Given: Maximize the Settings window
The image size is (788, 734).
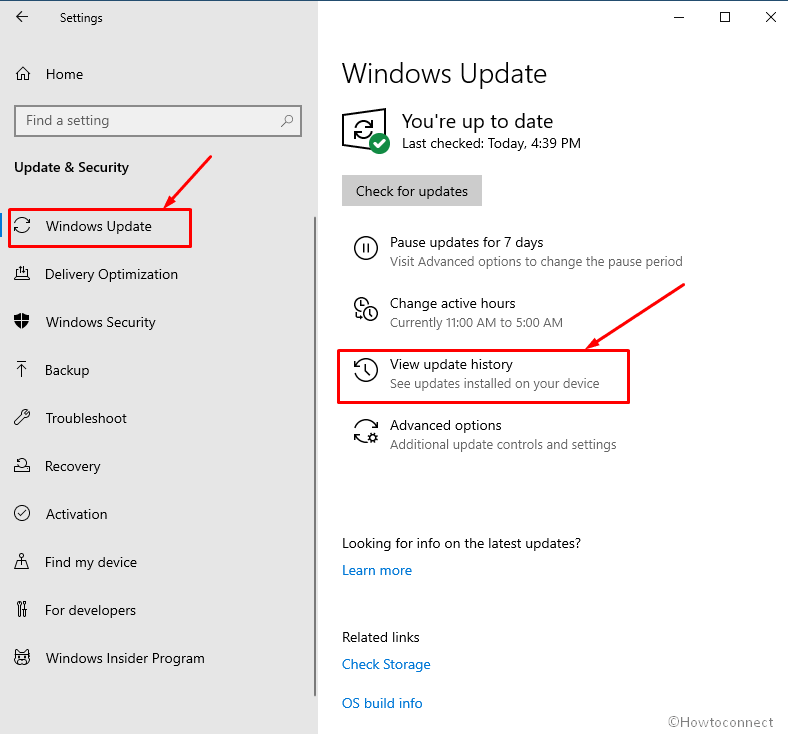Looking at the screenshot, I should (x=725, y=17).
